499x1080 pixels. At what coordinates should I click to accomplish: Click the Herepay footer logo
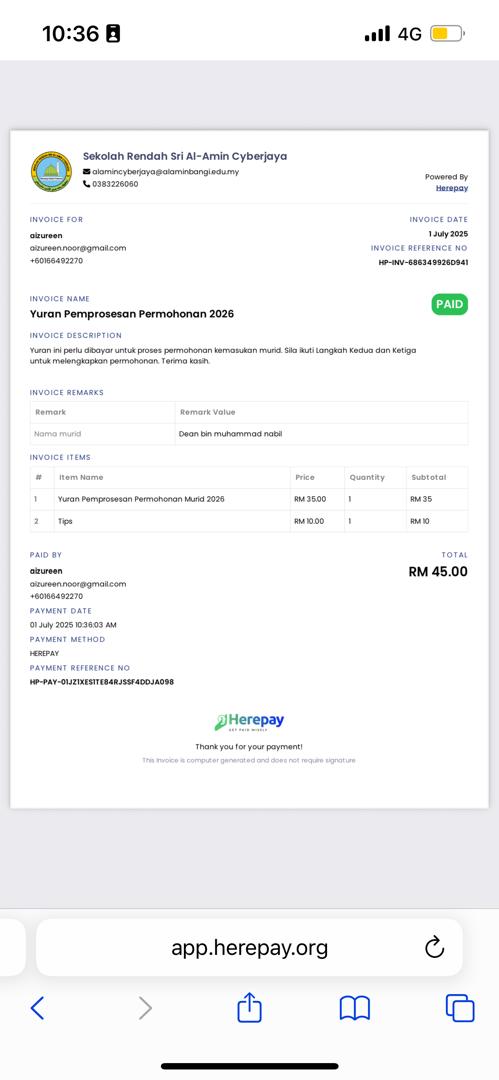coord(250,722)
